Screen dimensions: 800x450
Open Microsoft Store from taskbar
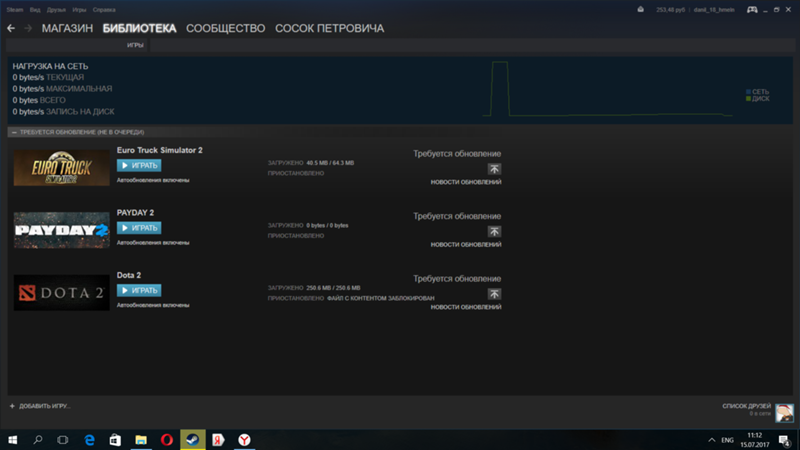tap(115, 440)
